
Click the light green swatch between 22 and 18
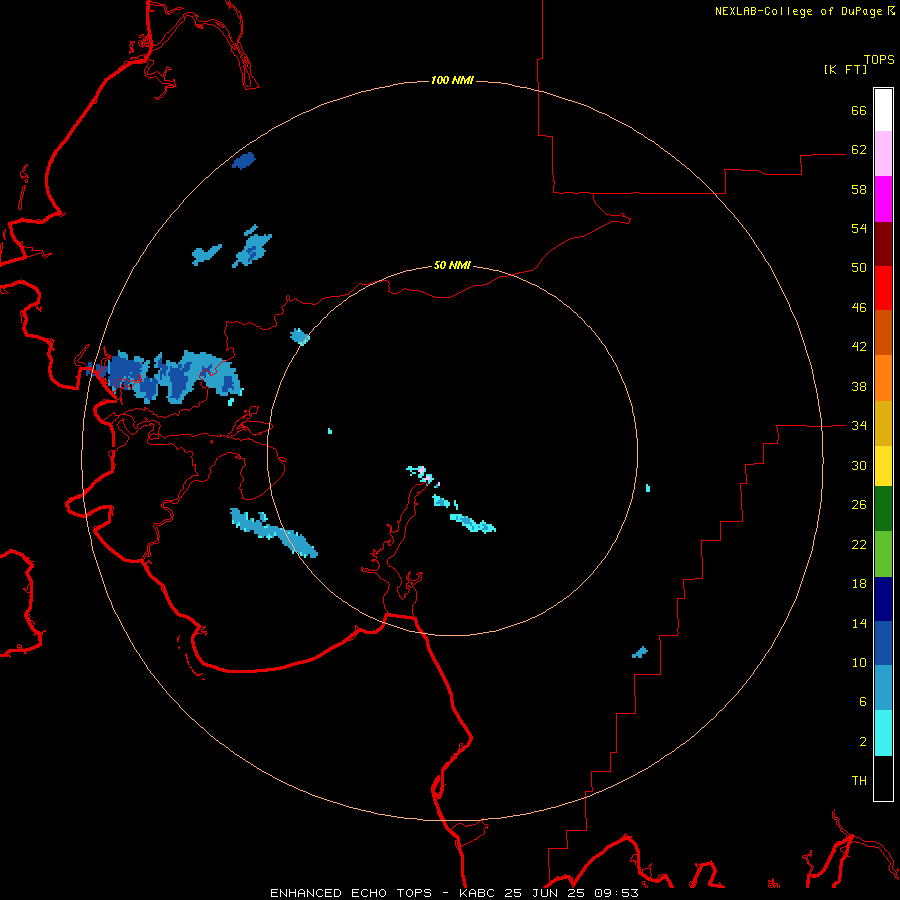tap(883, 554)
